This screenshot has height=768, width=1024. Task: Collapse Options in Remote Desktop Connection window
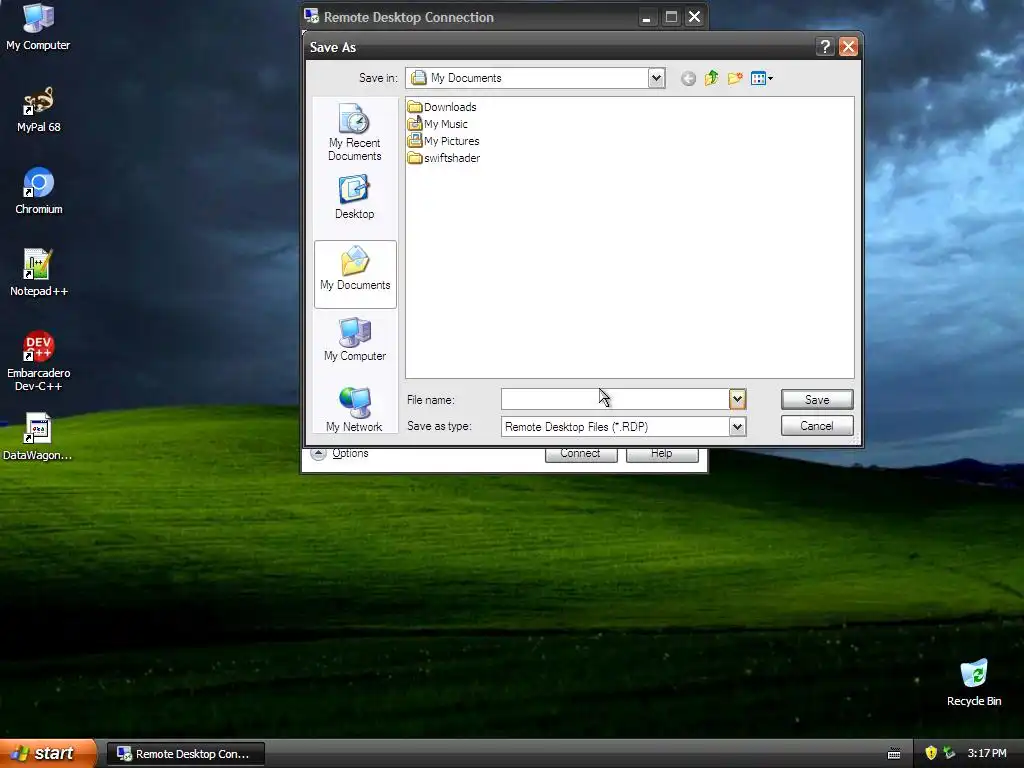[x=340, y=453]
